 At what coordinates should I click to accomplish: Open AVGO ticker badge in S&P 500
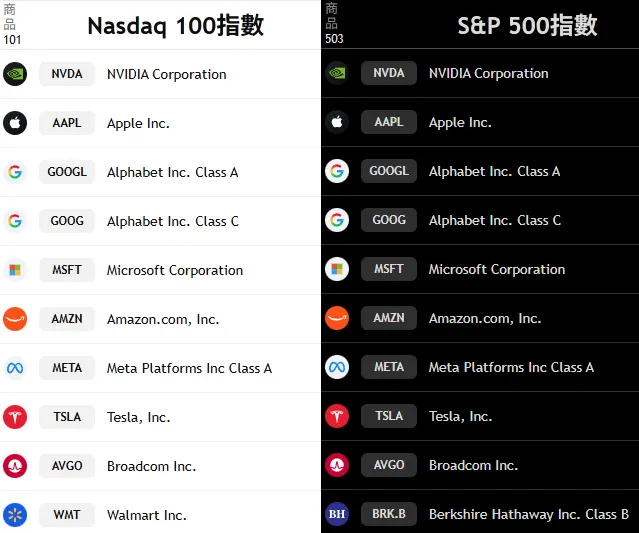point(389,465)
